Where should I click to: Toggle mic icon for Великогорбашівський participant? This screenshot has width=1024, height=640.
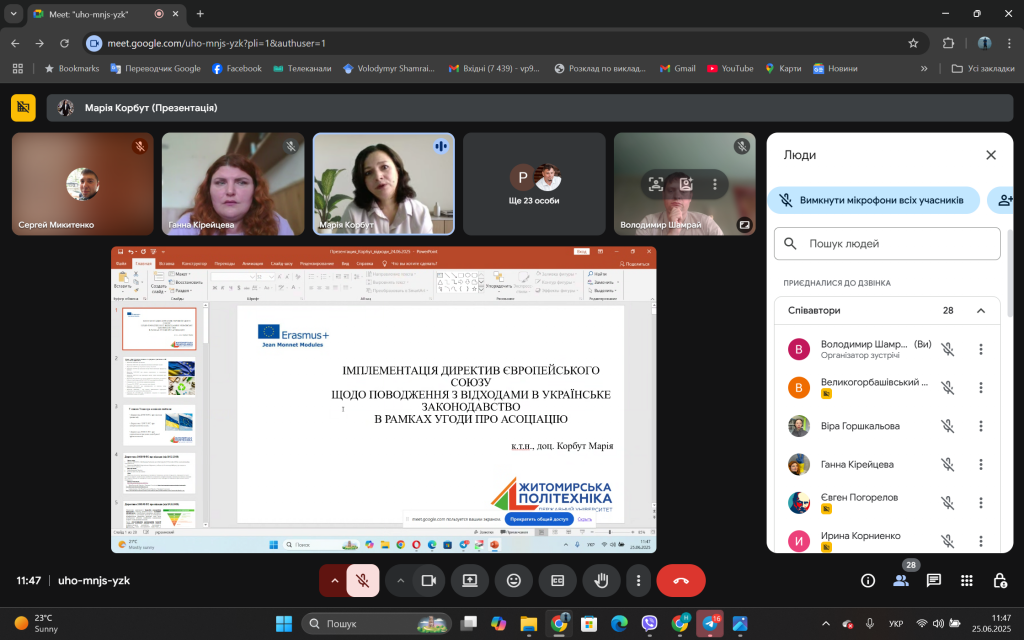[x=948, y=387]
